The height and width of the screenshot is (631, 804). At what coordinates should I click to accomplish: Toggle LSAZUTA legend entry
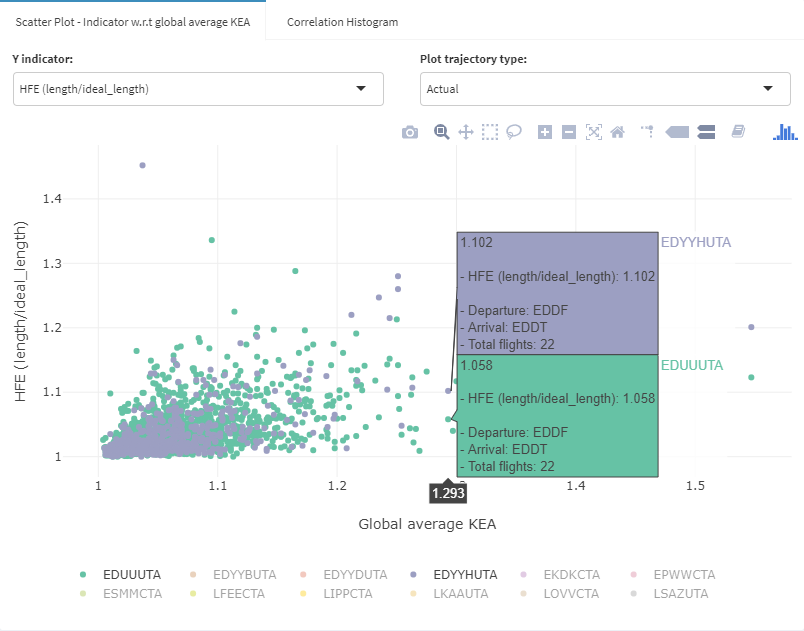coord(669,594)
